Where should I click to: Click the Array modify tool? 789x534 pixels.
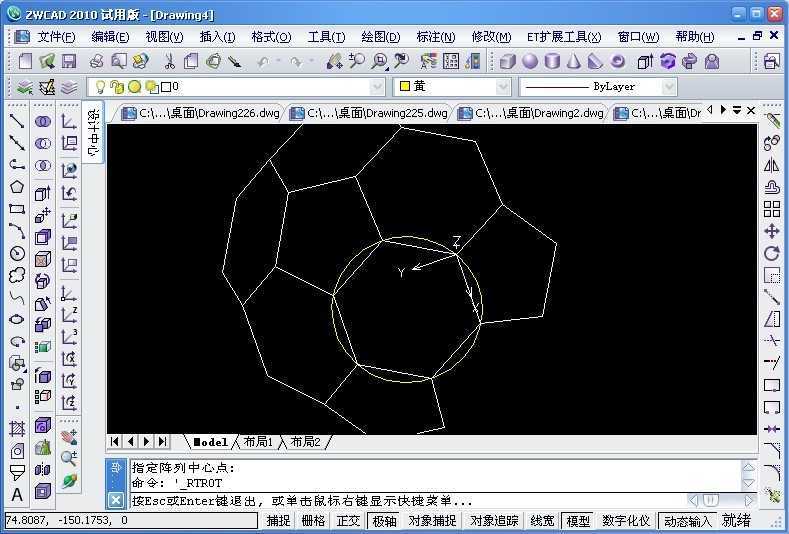[x=771, y=209]
